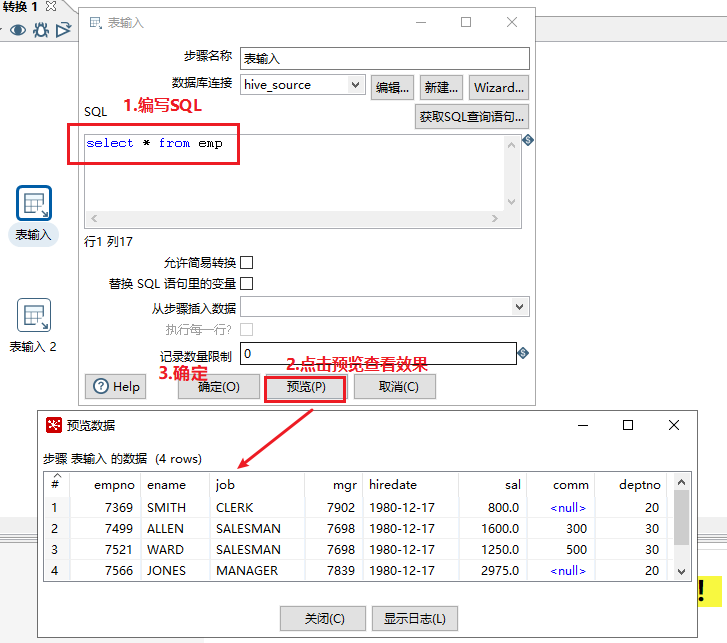The width and height of the screenshot is (727, 643).
Task: Click SQL editor scroll left arrow
Action: point(94,218)
